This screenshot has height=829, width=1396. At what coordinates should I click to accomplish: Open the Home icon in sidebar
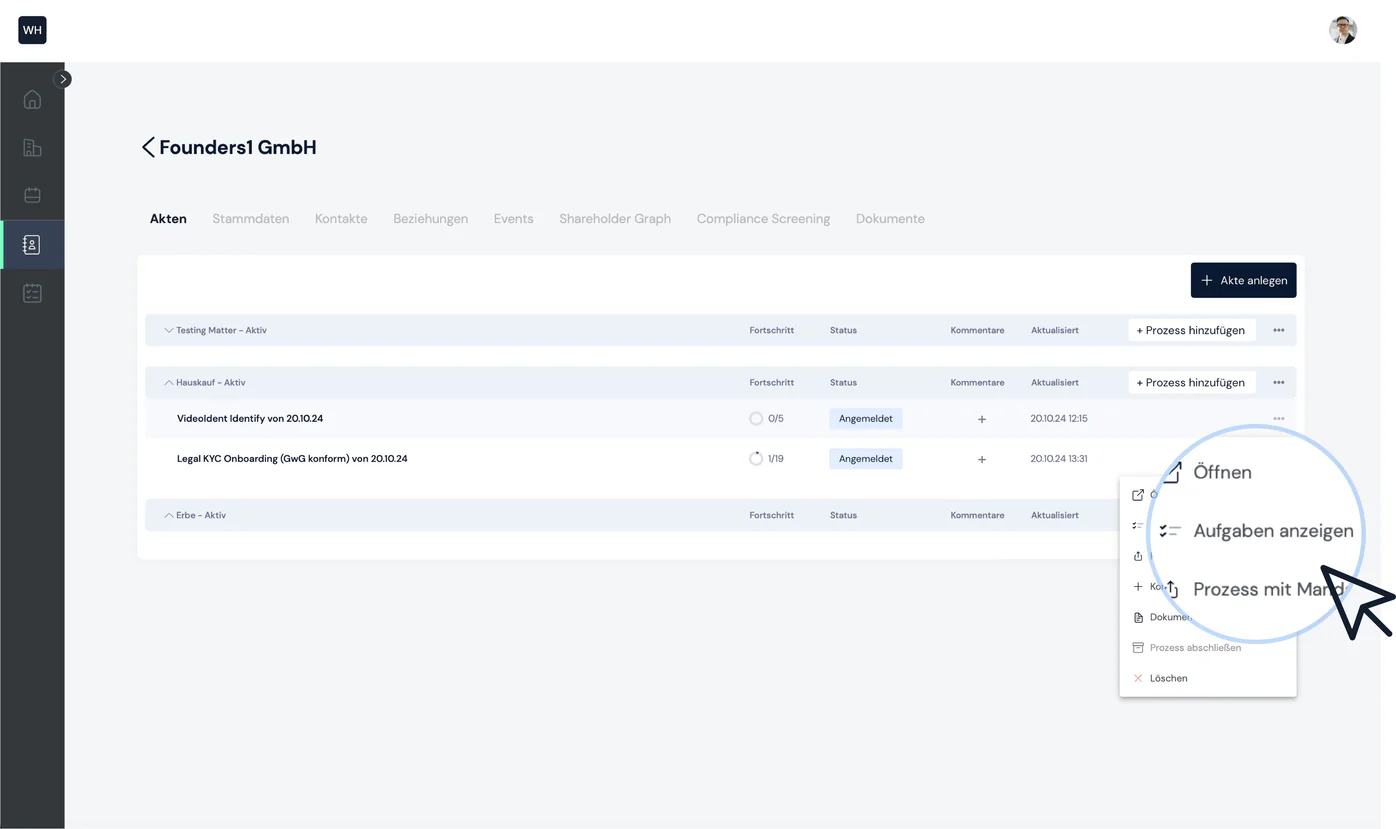click(x=32, y=99)
